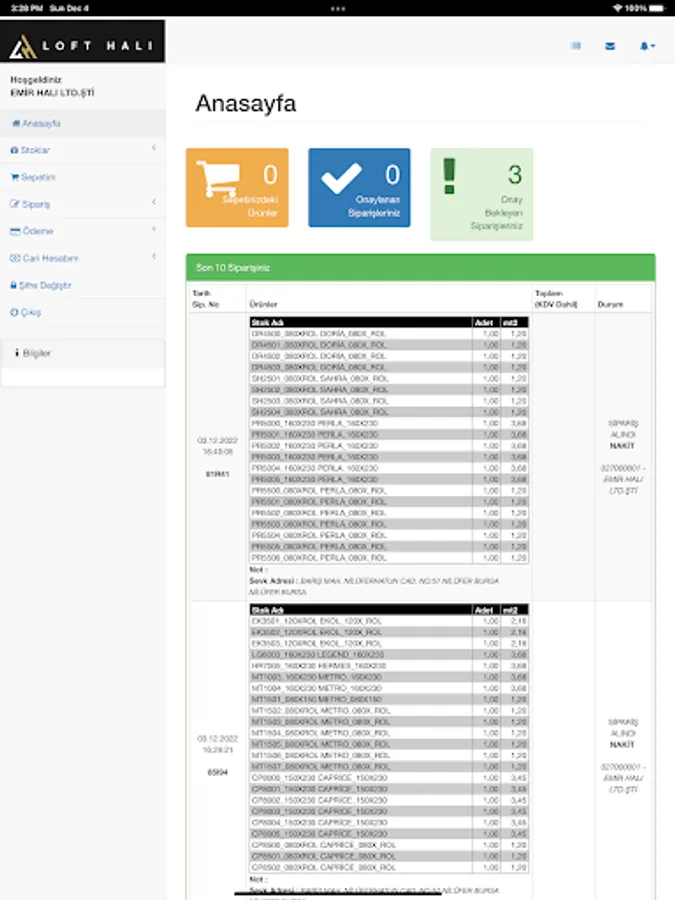This screenshot has height=900, width=675.
Task: Open the green Onay Bekleyen Siparişleriniz card
Action: [482, 194]
